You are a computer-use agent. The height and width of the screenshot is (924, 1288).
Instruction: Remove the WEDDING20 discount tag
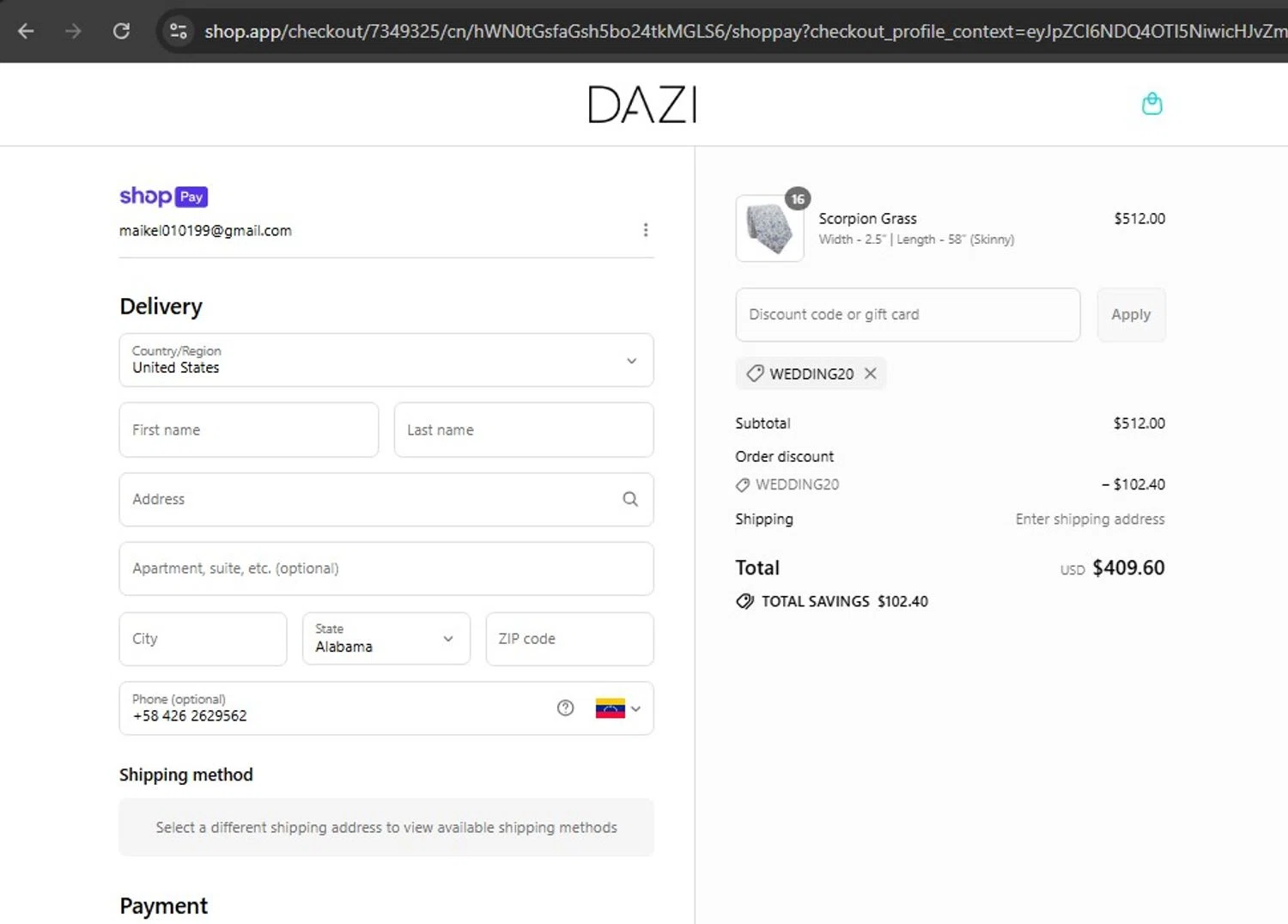(871, 374)
